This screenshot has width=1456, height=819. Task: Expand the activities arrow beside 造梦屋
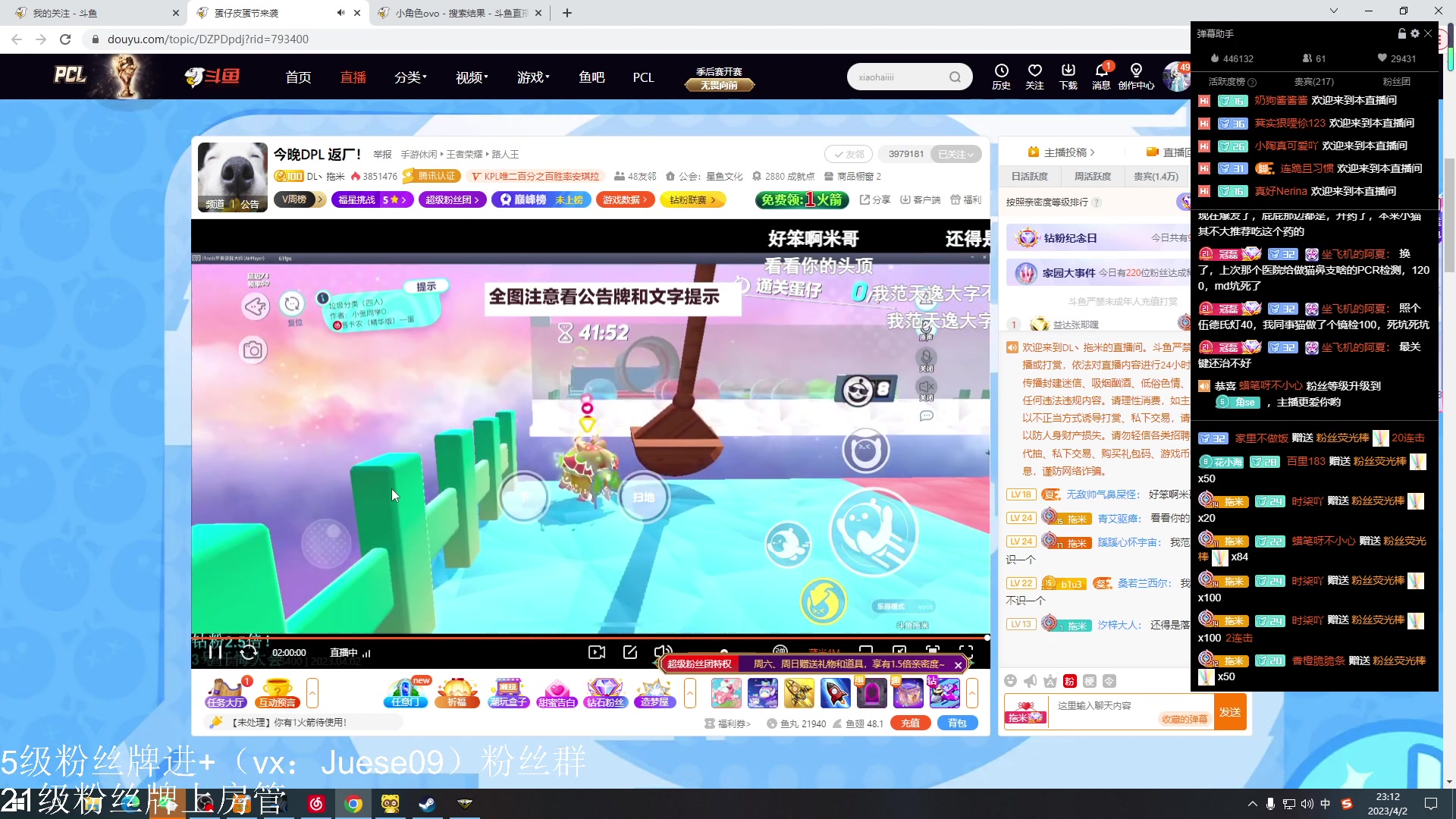[690, 693]
